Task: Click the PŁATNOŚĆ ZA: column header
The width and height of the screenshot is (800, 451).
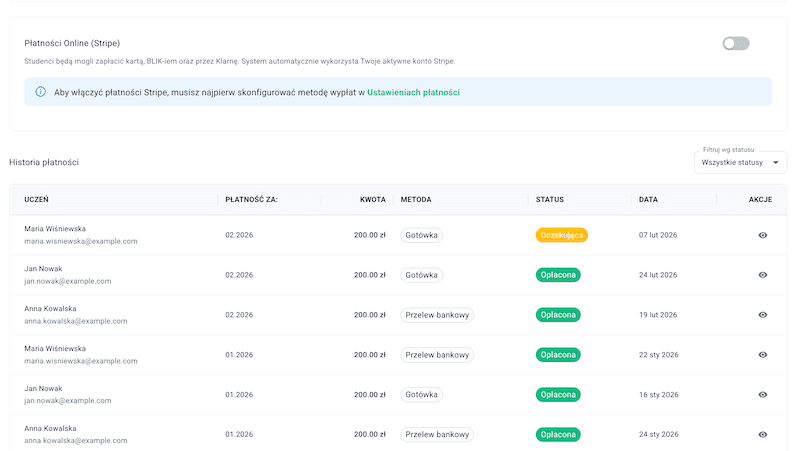Action: (x=252, y=199)
